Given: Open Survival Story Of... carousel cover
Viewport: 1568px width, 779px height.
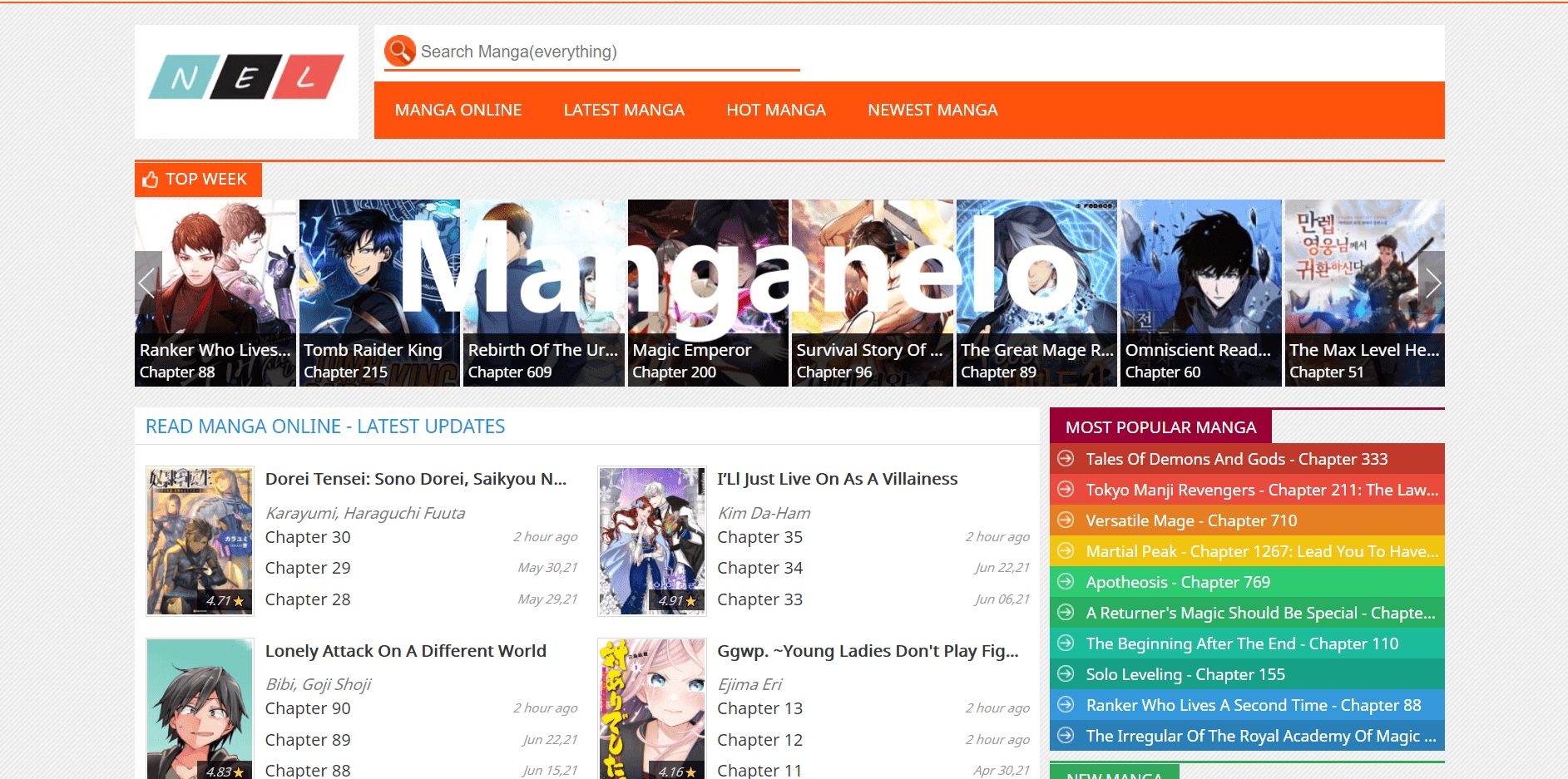Looking at the screenshot, I should click(x=873, y=293).
